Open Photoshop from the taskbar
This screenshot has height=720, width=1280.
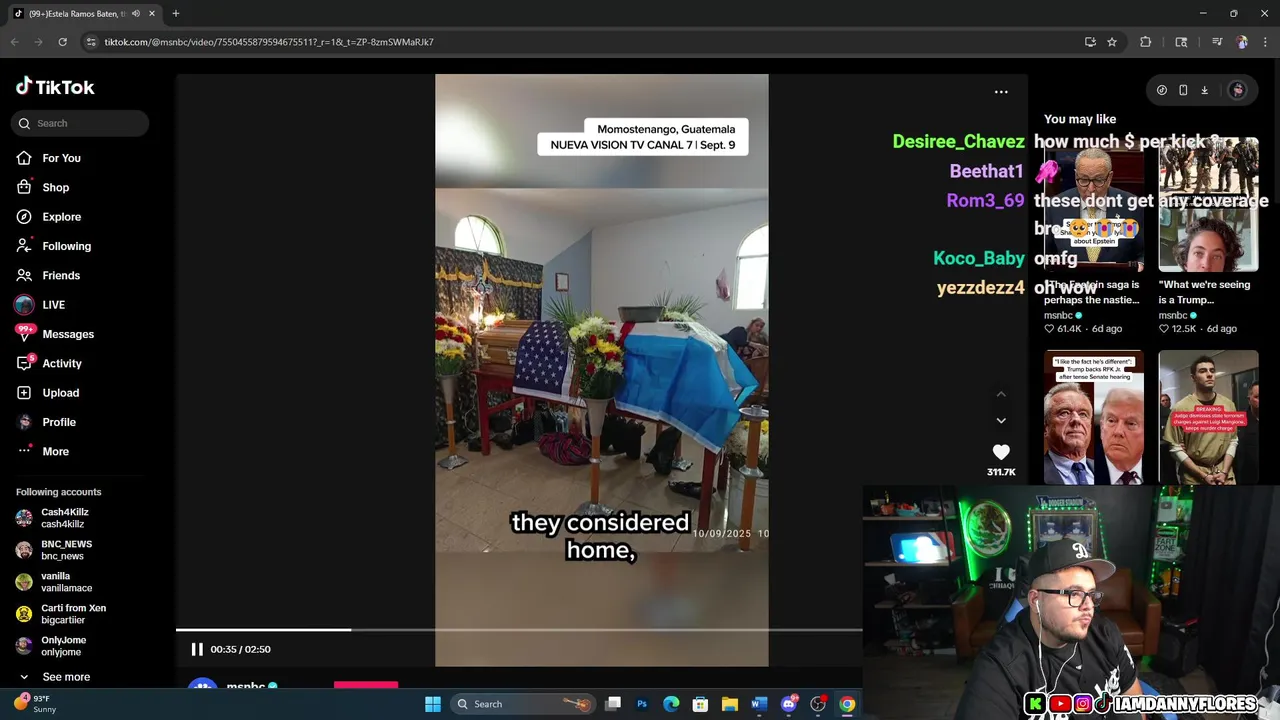(x=642, y=704)
